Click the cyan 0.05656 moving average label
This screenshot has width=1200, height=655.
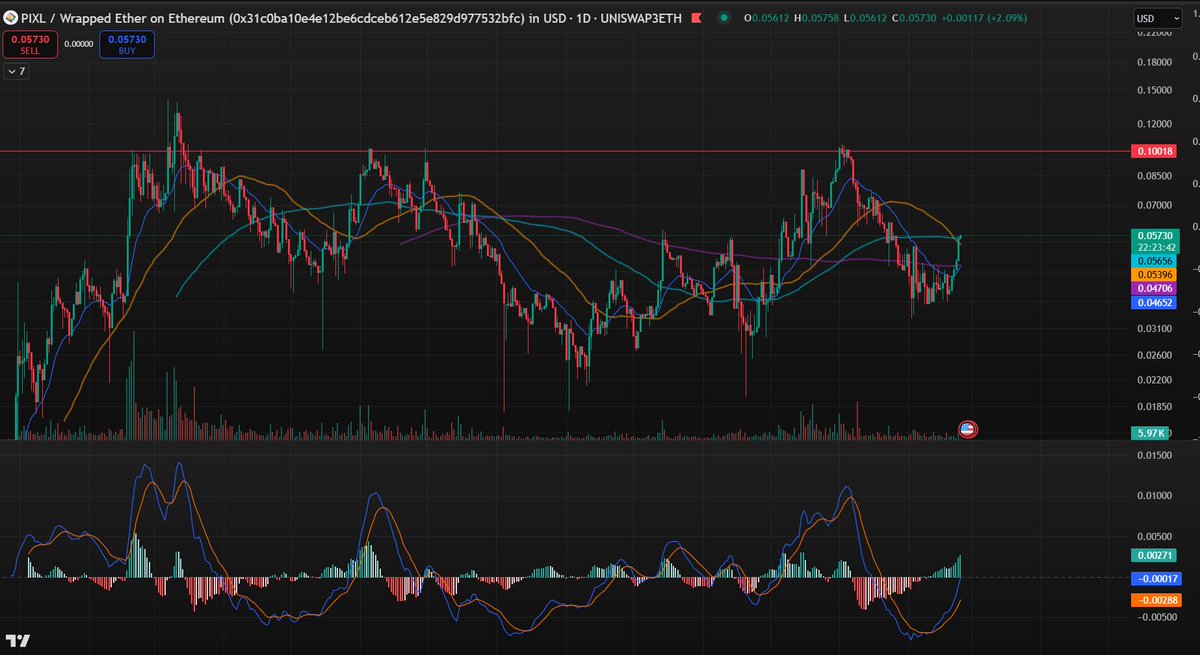coord(1153,260)
